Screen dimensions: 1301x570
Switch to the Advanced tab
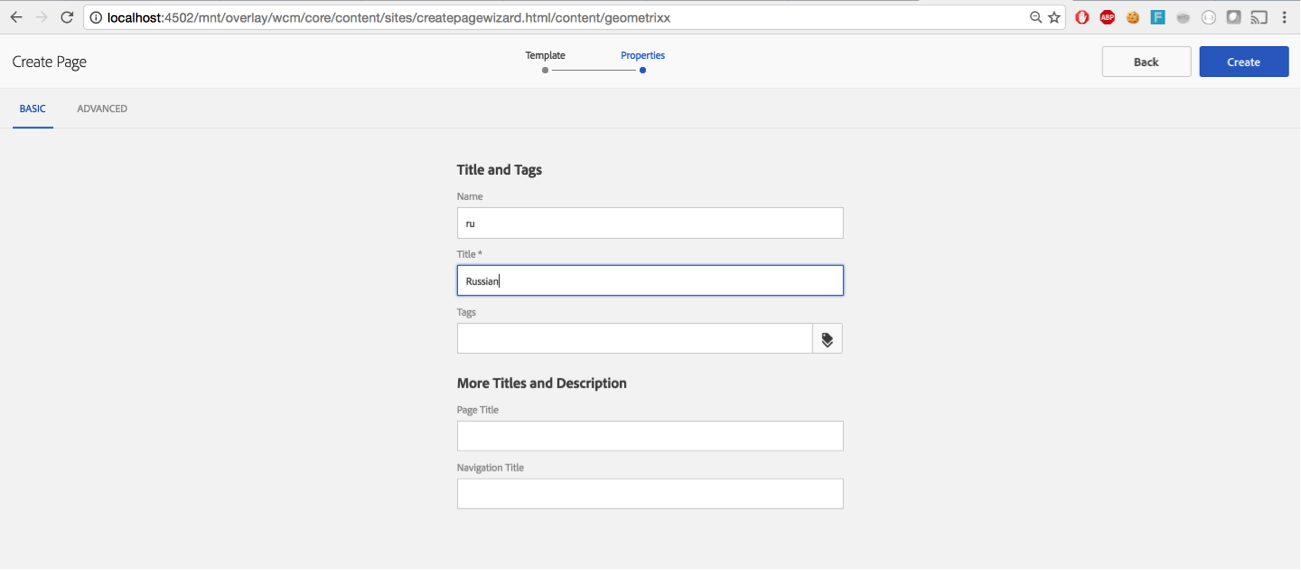[x=102, y=109]
